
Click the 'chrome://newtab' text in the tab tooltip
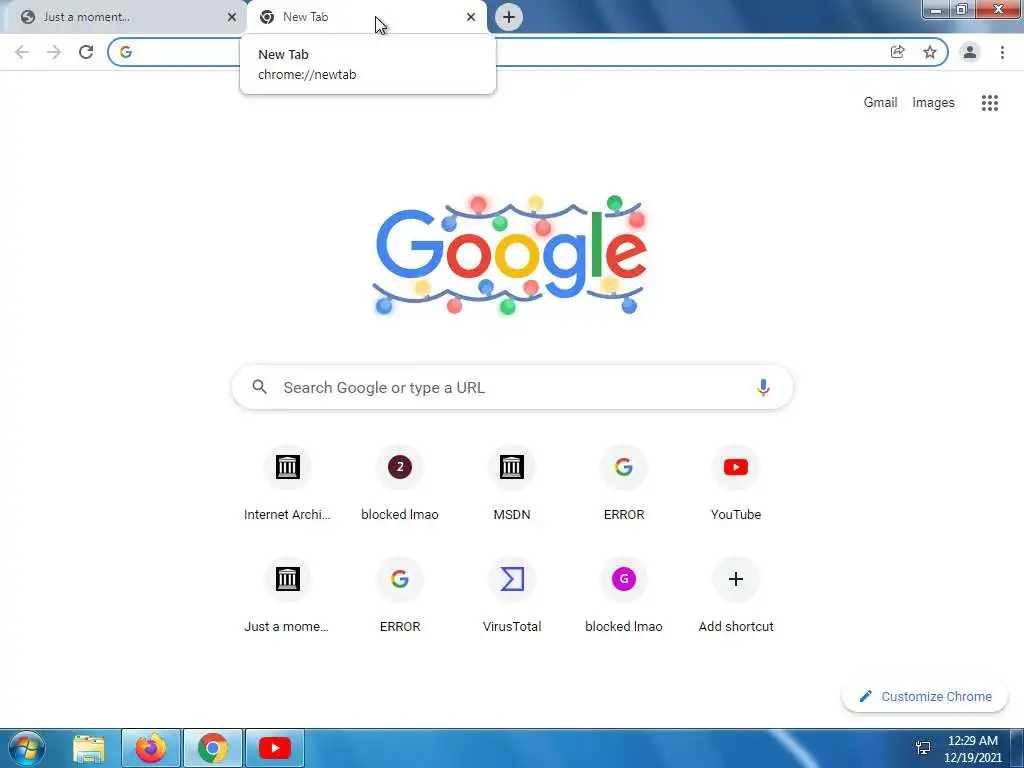[x=307, y=74]
